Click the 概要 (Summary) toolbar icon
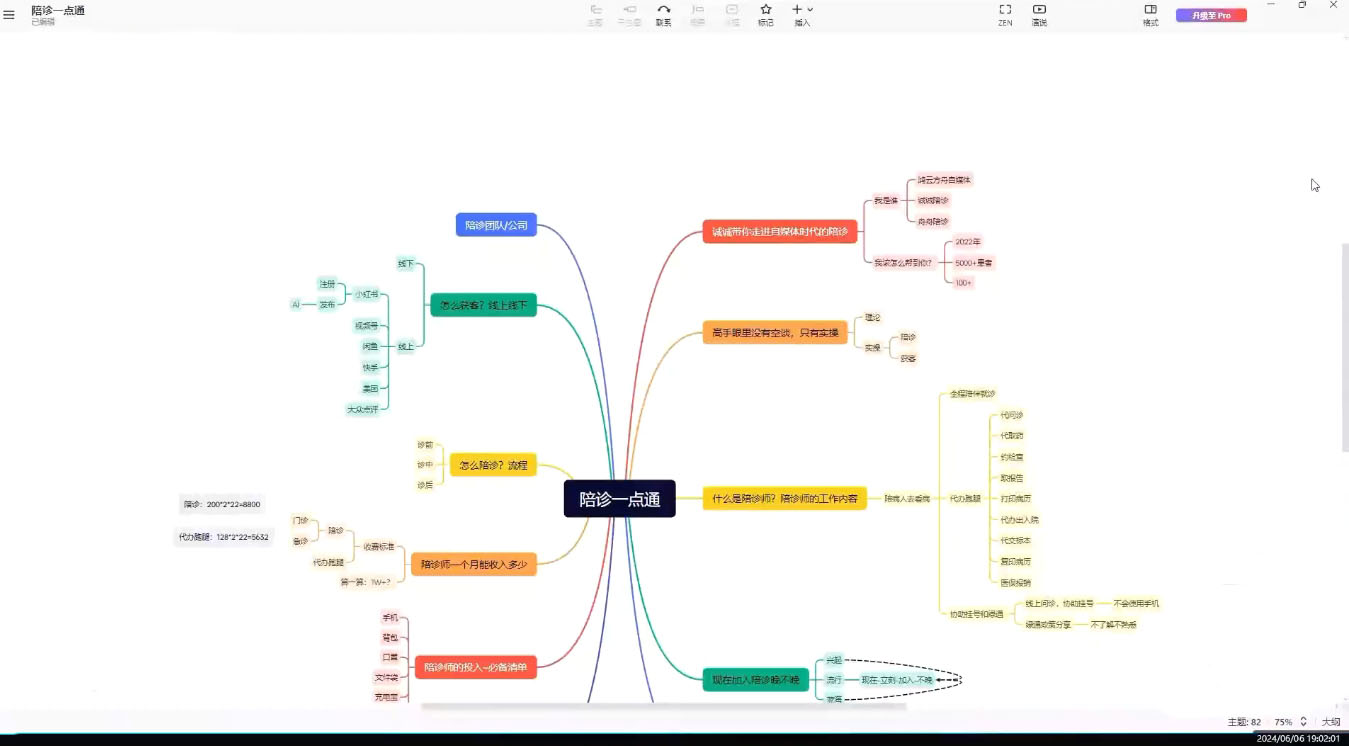The width and height of the screenshot is (1349, 746). pyautogui.click(x=698, y=14)
